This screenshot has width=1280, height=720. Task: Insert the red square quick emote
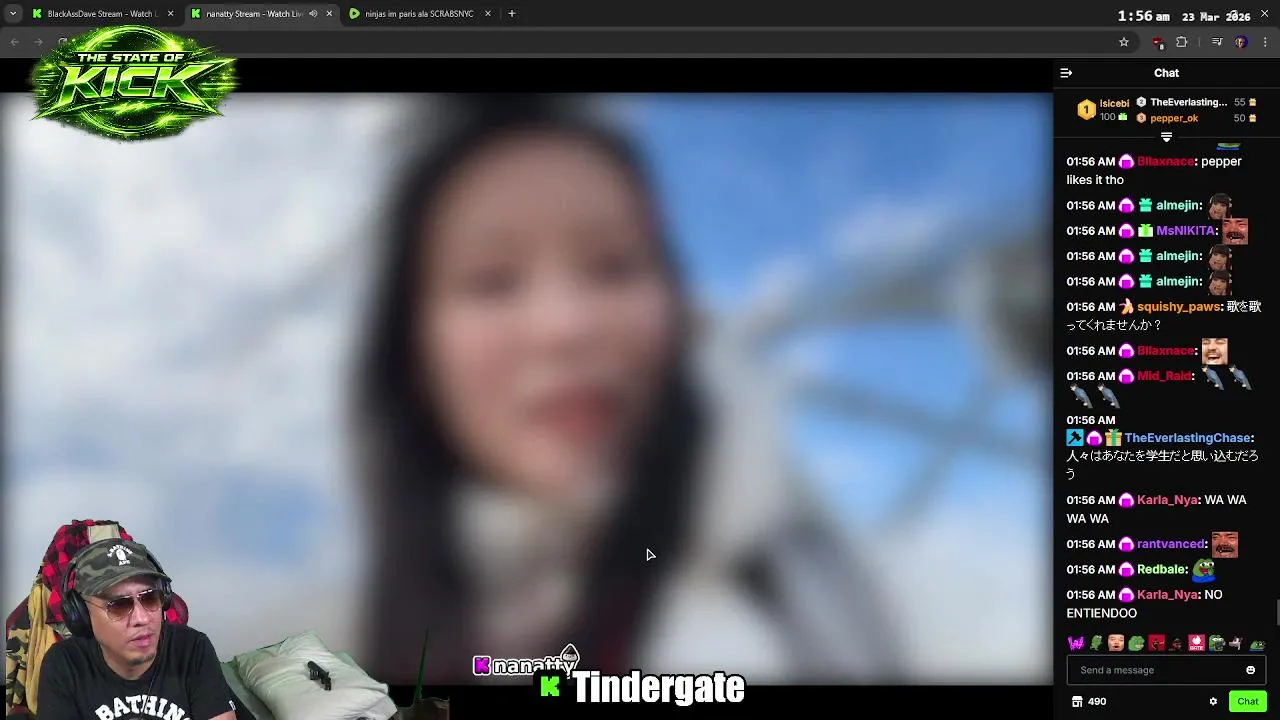coord(1156,643)
